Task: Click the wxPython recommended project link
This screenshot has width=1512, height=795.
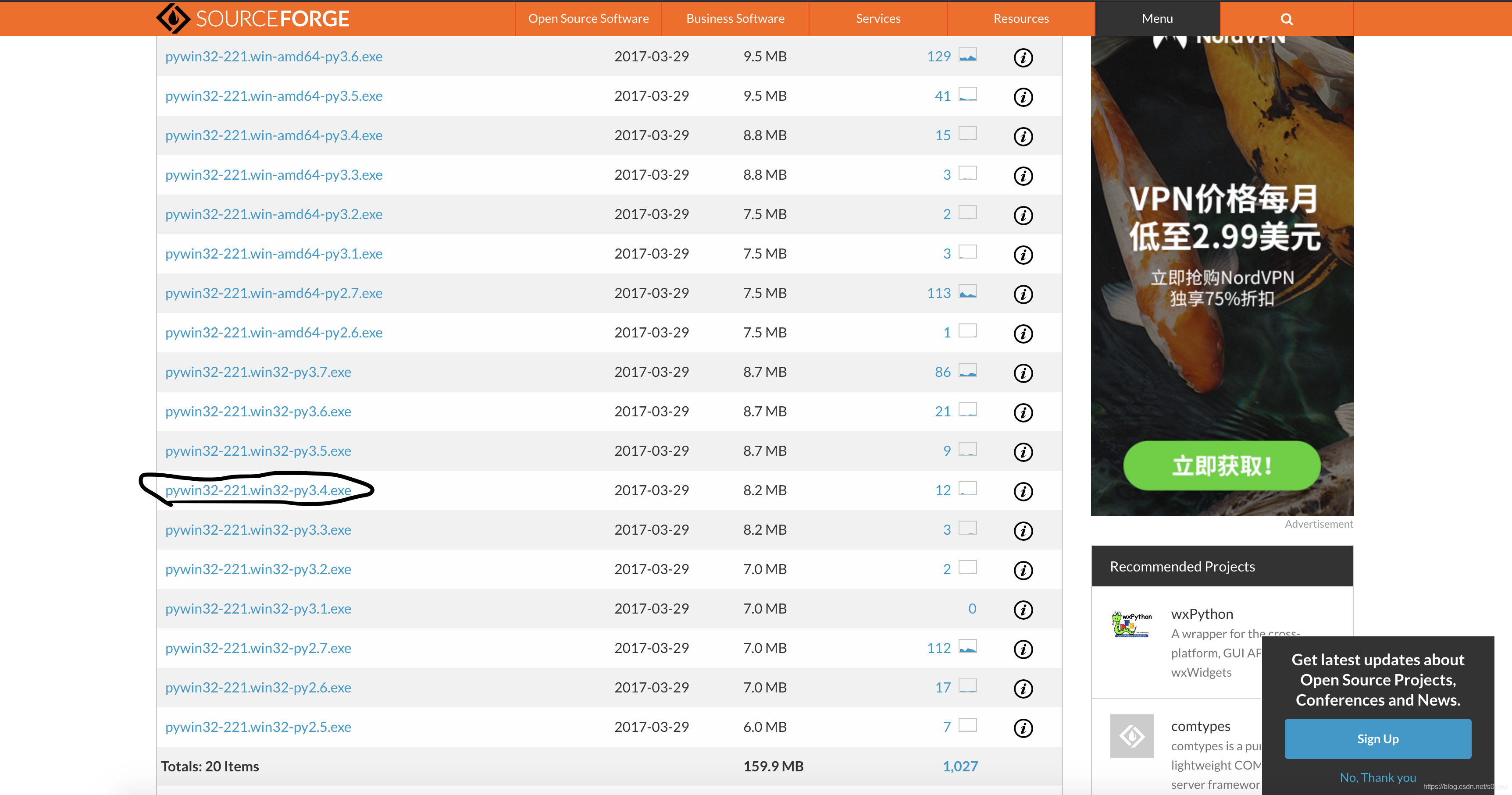Action: pyautogui.click(x=1201, y=613)
